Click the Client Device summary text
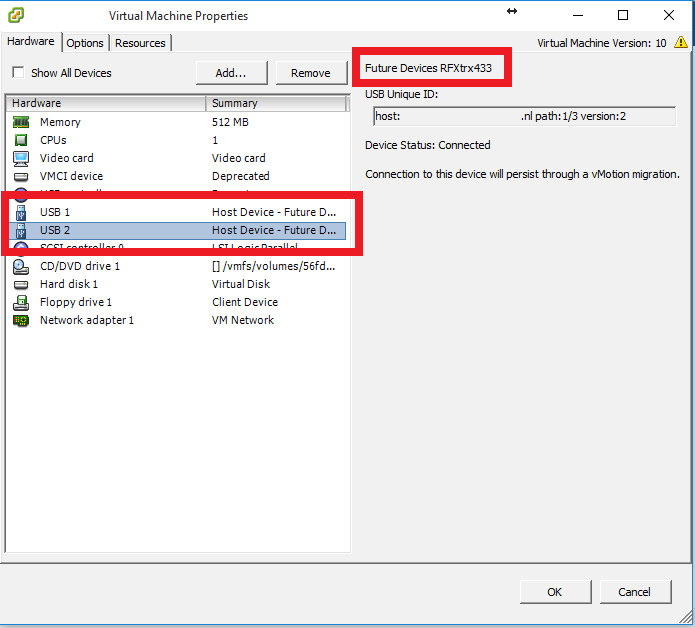The height and width of the screenshot is (628, 695). pyautogui.click(x=245, y=302)
